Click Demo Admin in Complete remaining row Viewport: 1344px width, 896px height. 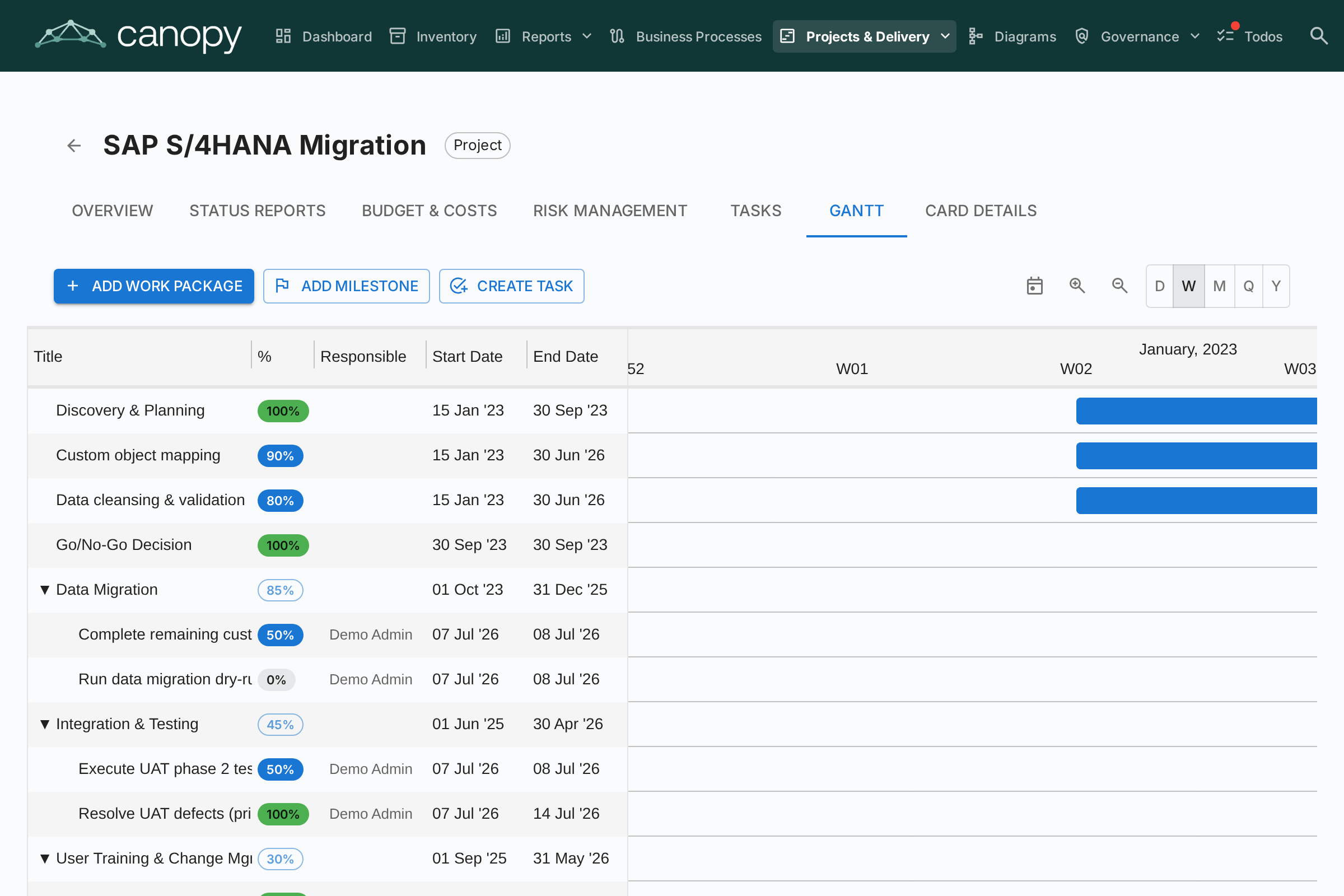(x=371, y=635)
